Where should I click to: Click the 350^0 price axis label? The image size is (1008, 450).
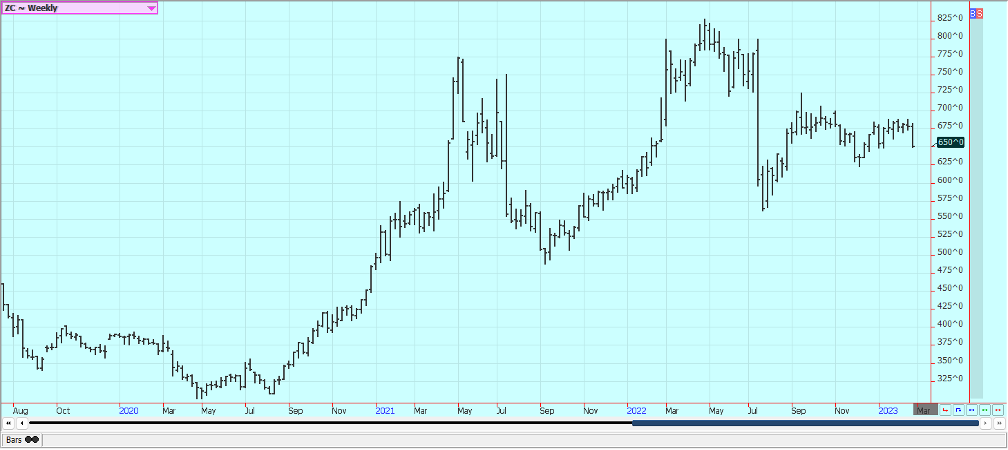(951, 360)
